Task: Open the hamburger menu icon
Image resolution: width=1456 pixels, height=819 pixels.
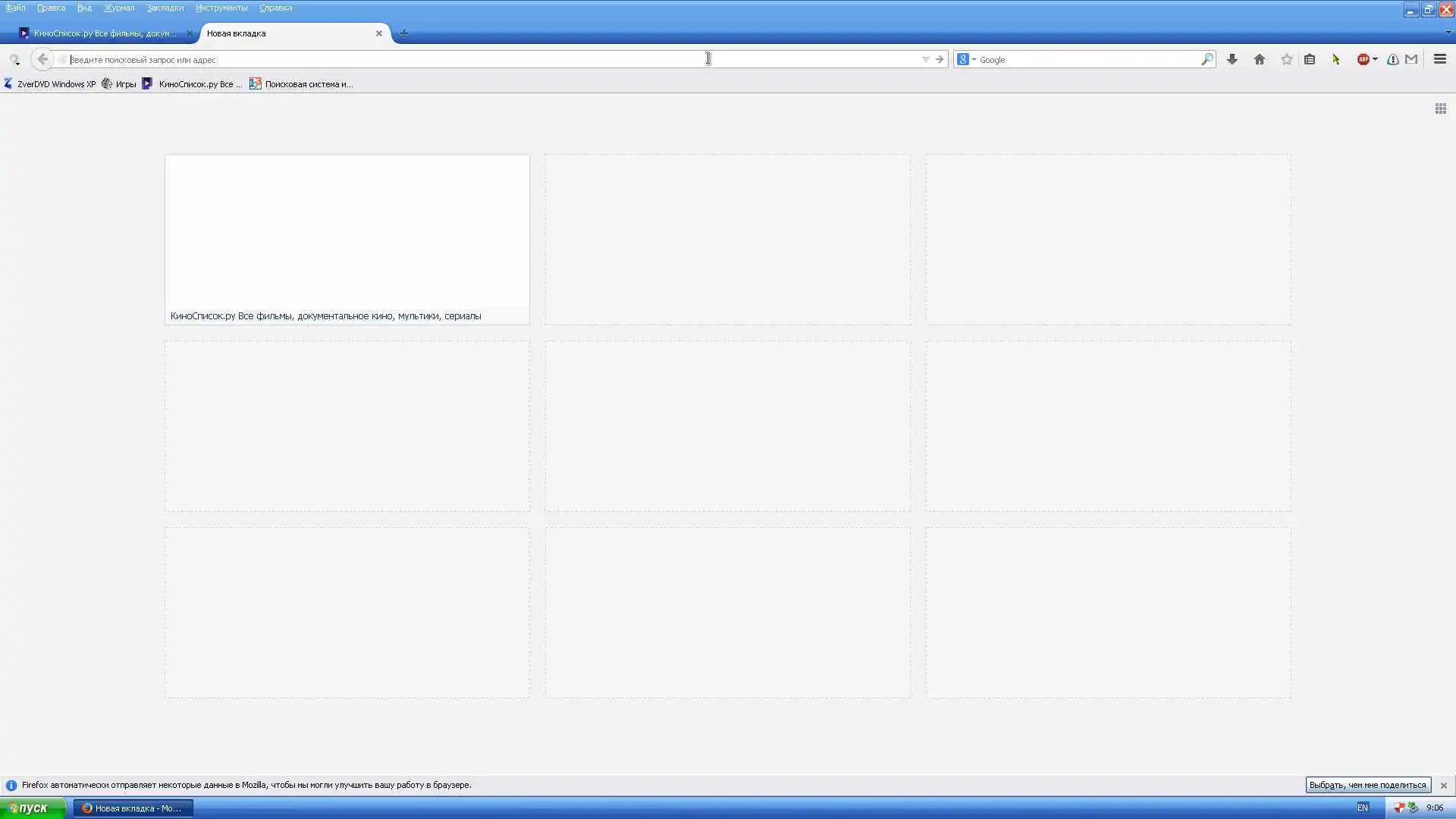Action: tap(1440, 59)
